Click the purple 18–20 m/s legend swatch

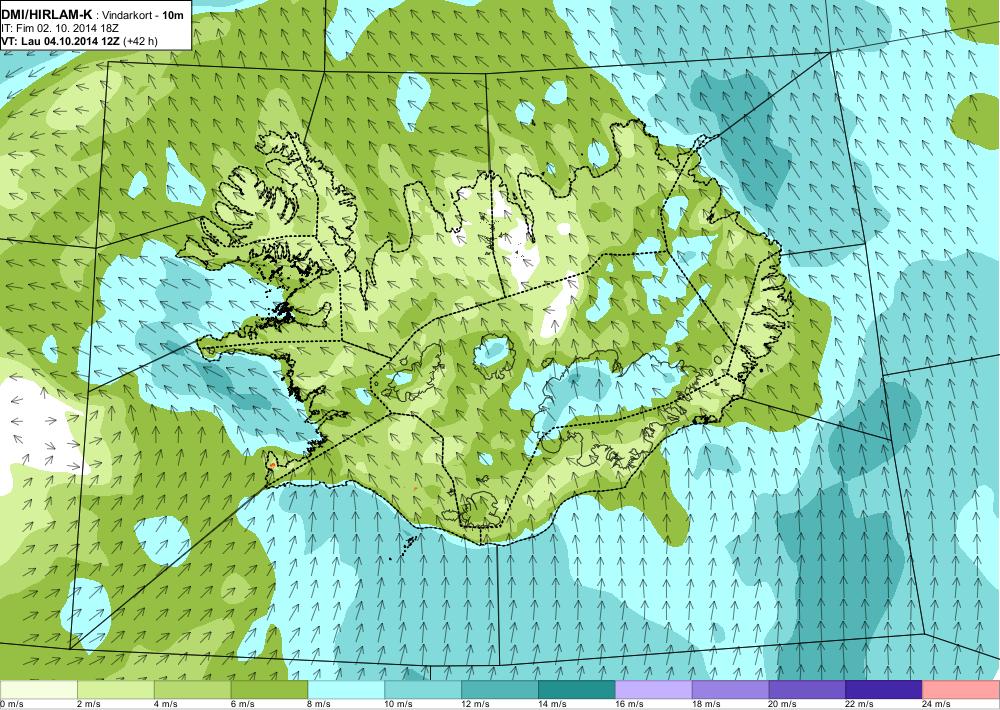click(x=730, y=689)
